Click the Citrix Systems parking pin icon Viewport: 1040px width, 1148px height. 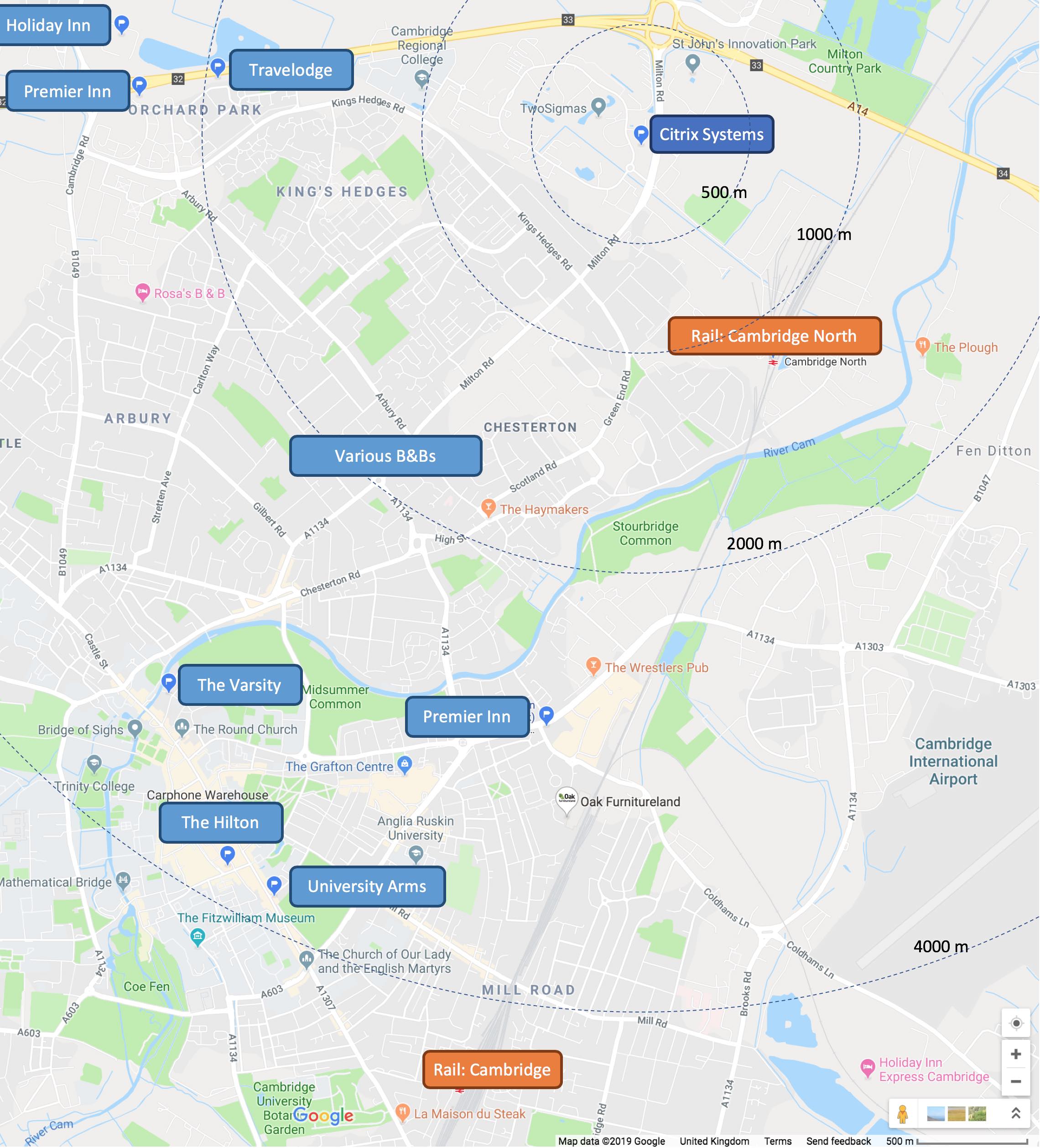click(641, 135)
